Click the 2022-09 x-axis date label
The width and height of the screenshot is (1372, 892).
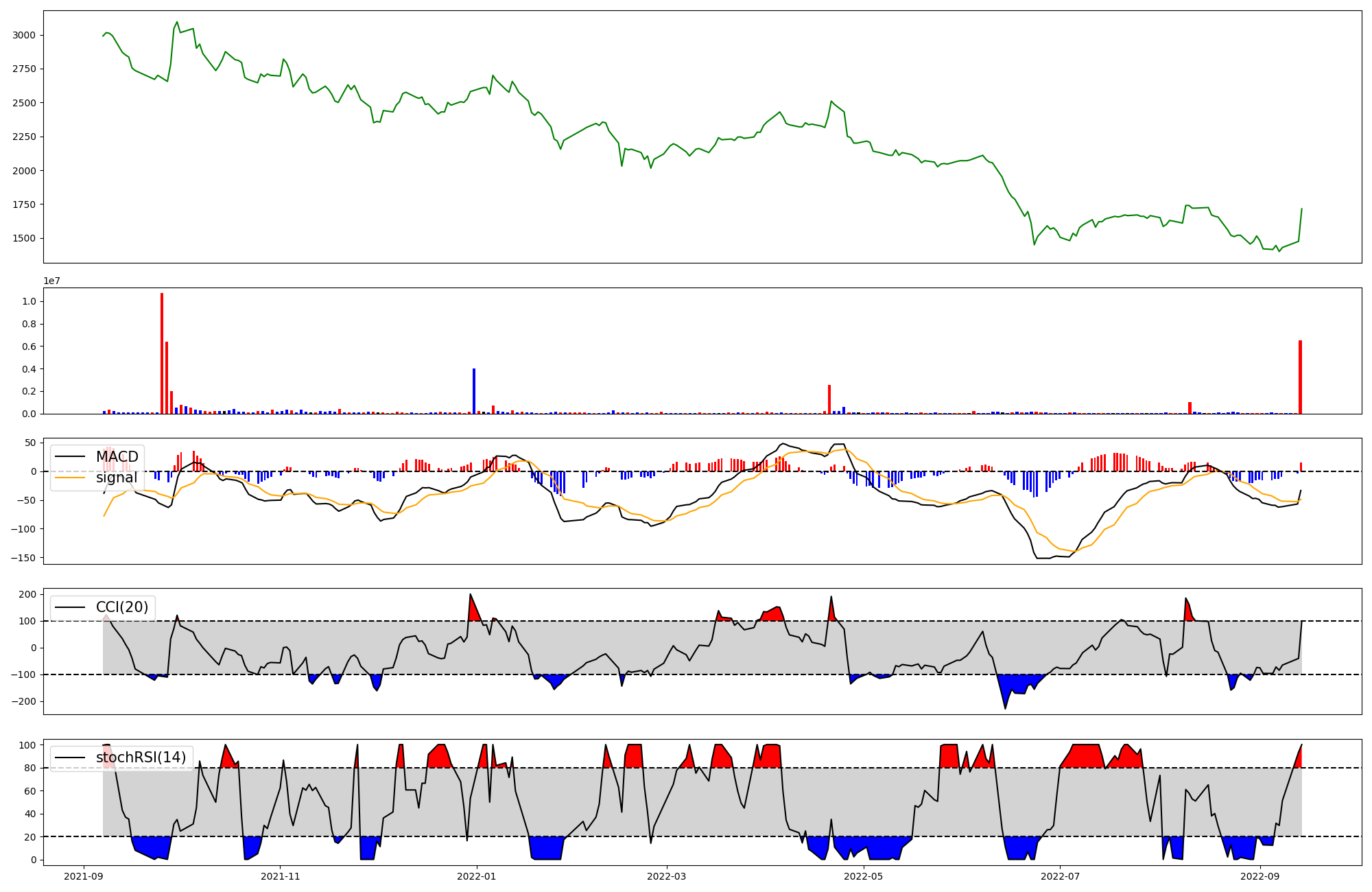point(1260,876)
